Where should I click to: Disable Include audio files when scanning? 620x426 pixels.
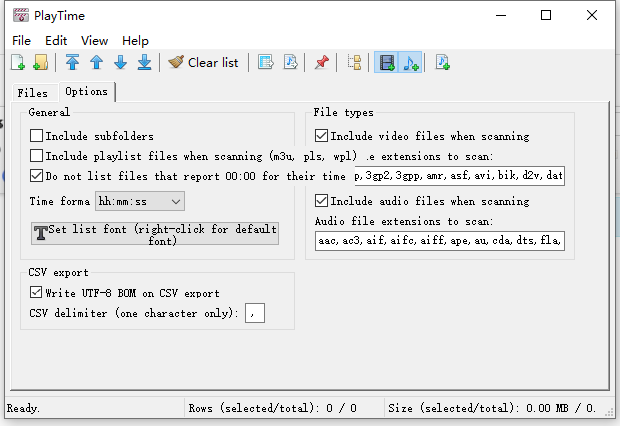[x=321, y=201]
